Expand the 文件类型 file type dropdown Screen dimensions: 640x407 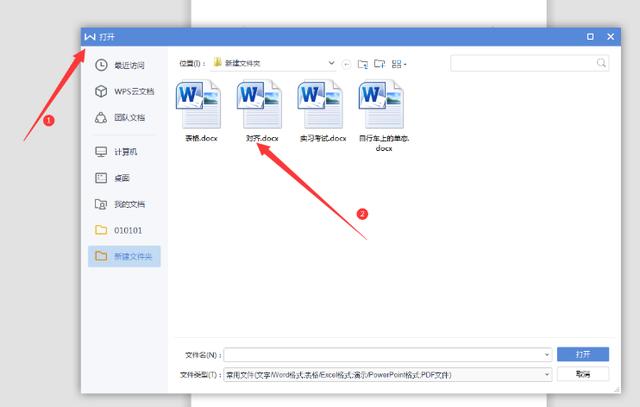pos(547,374)
